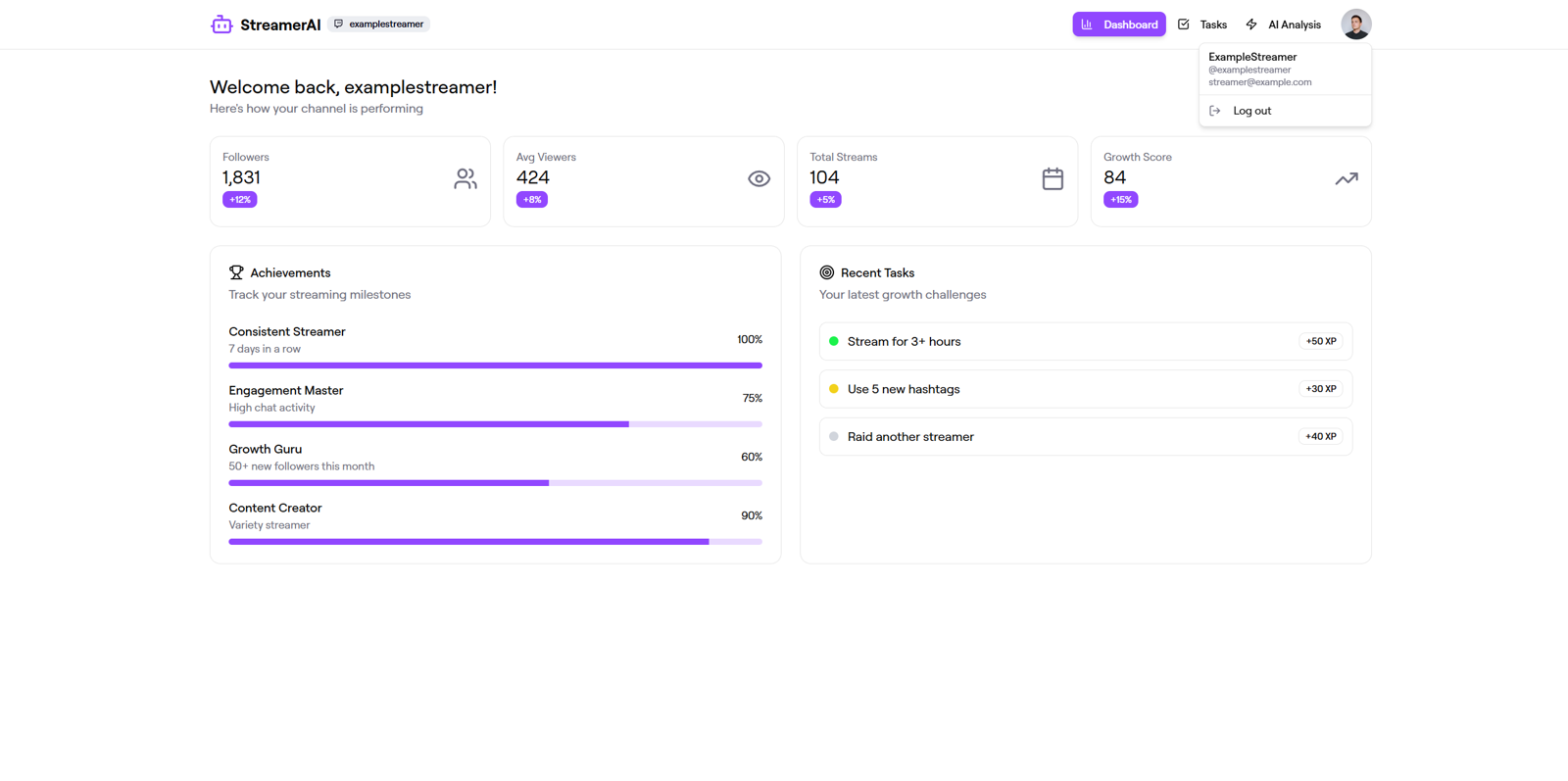The width and height of the screenshot is (1568, 781).
Task: Open the Raid another streamer task row
Action: click(1086, 436)
